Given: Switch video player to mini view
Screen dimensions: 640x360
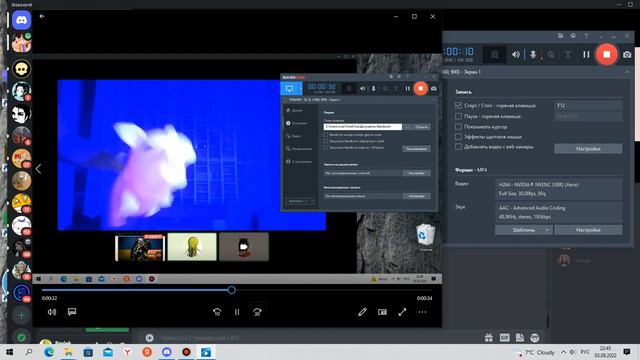Looking at the screenshot, I should point(382,312).
